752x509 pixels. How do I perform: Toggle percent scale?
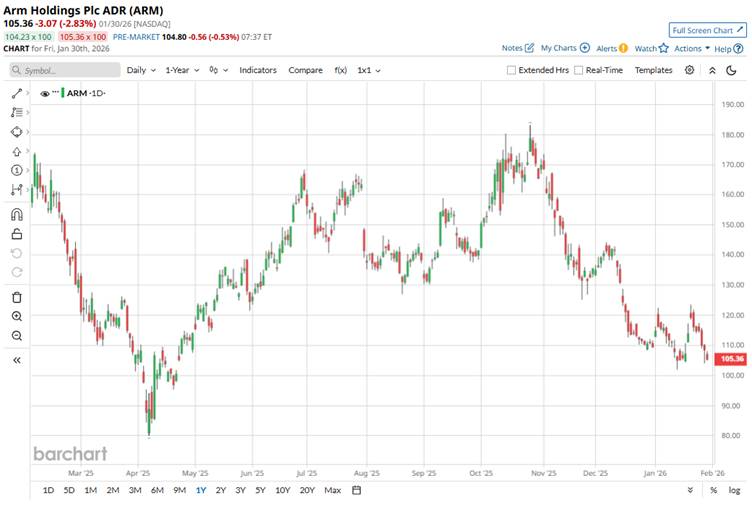pos(714,490)
